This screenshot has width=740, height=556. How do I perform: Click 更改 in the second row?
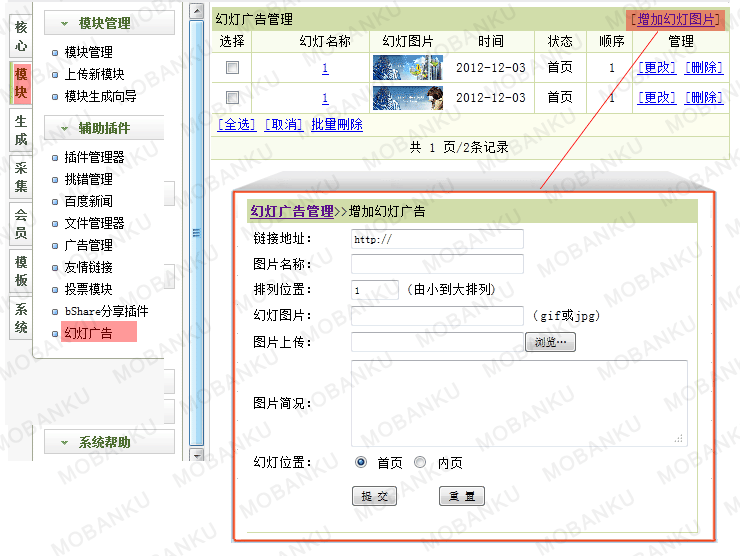(656, 98)
